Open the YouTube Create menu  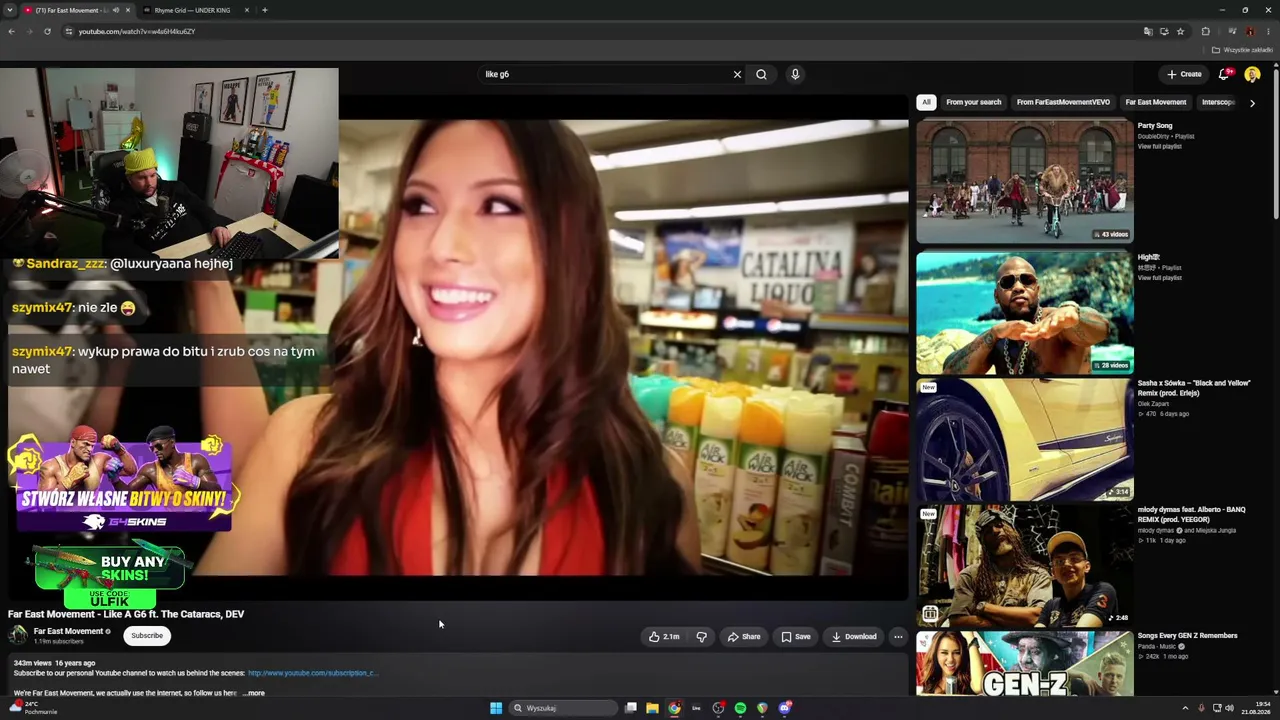coord(1184,74)
